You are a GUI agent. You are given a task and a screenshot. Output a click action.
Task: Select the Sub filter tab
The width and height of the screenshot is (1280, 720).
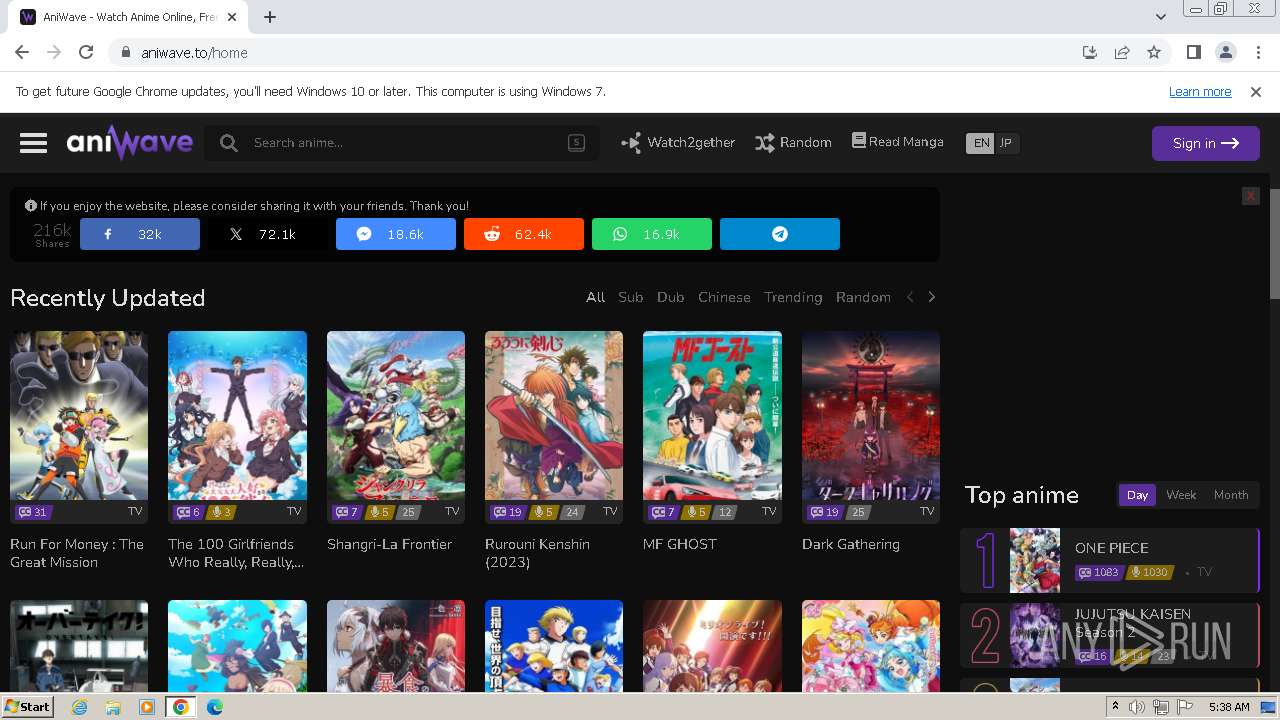(631, 297)
